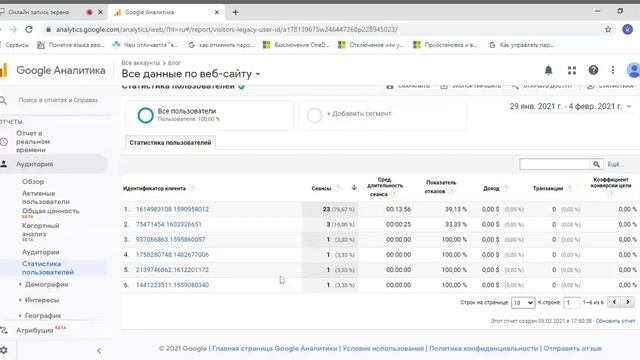Open client ID 1614983108.1590958012
Viewport: 640px width, 360px height.
(172, 209)
